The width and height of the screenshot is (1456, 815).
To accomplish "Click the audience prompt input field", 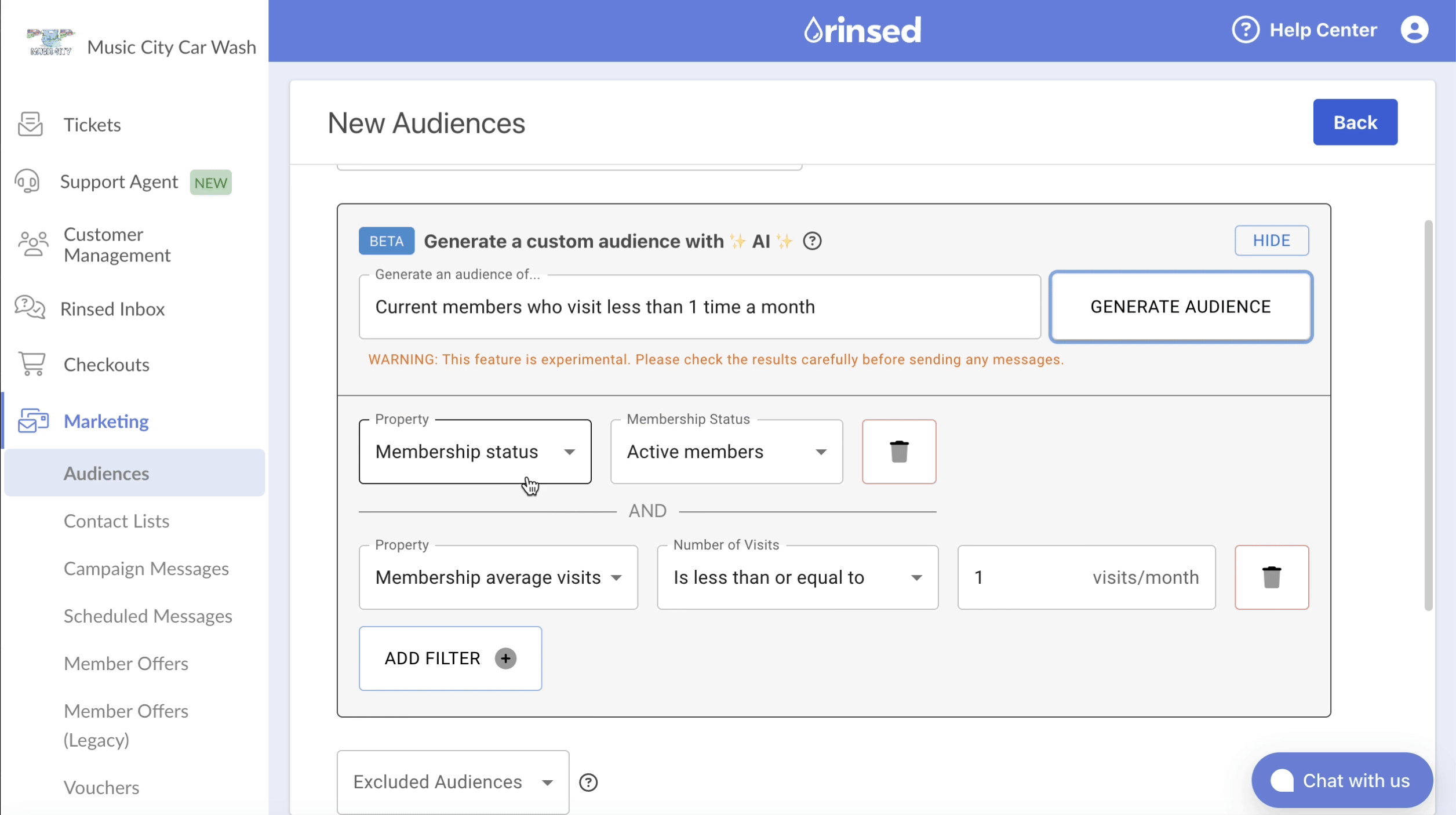I will pos(700,307).
